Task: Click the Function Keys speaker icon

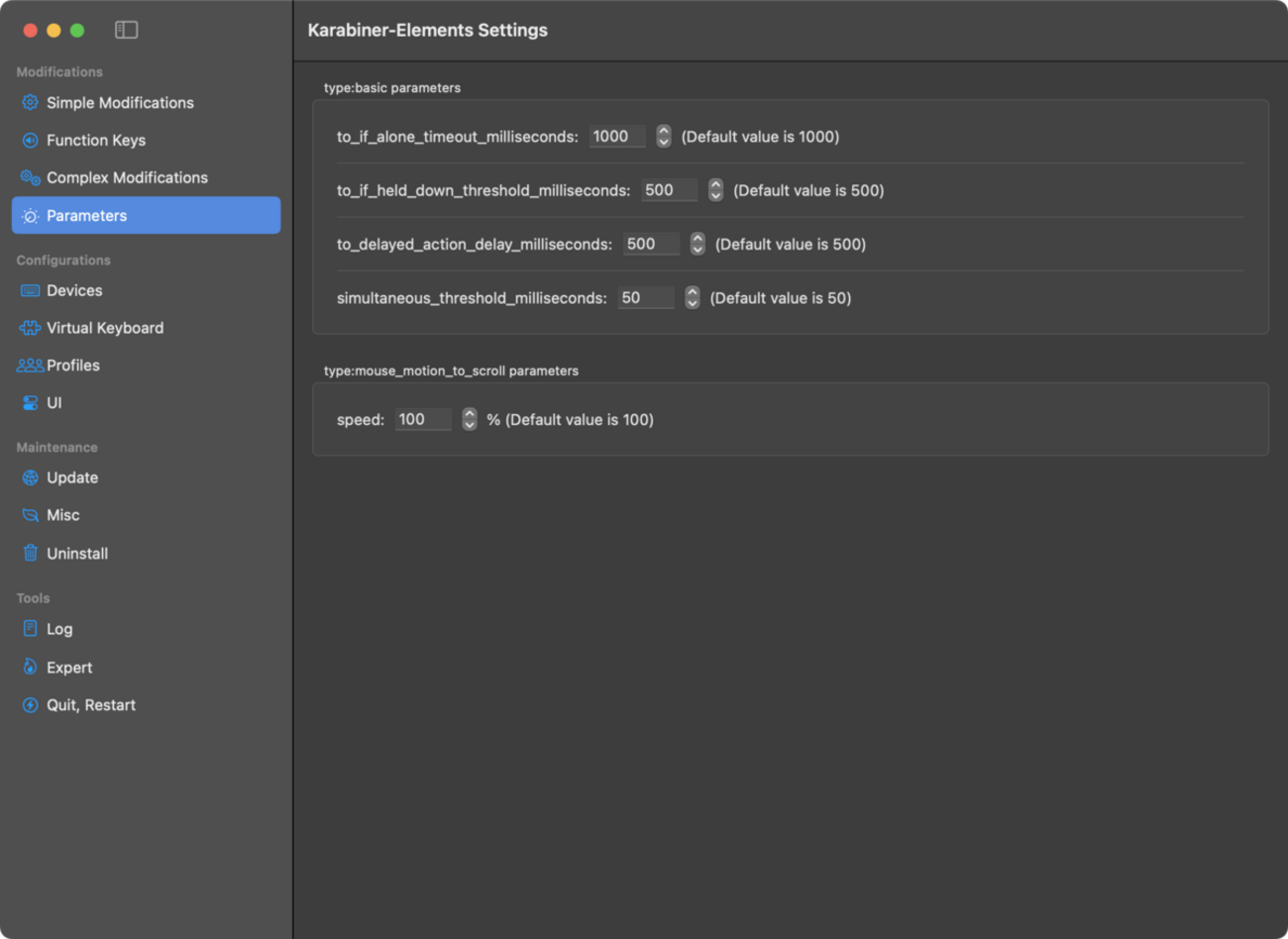Action: click(x=30, y=140)
